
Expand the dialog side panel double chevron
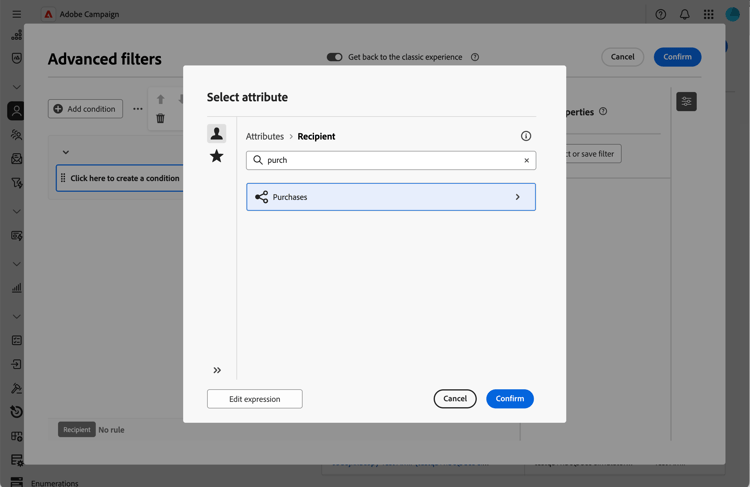point(217,370)
